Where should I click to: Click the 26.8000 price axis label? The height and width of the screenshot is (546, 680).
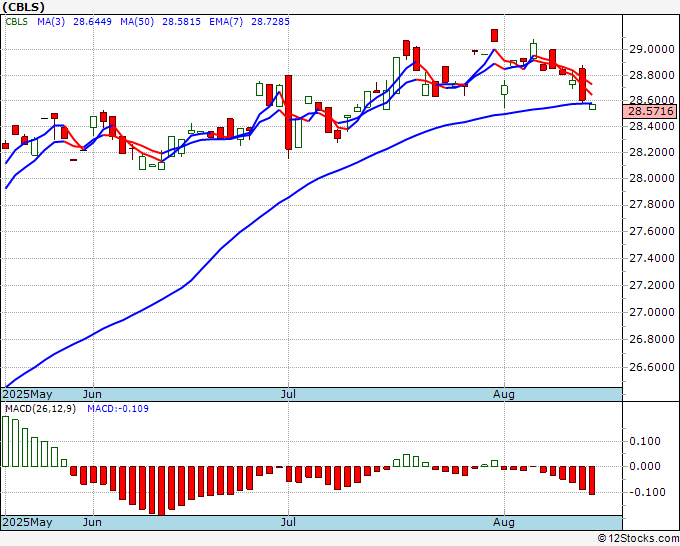tap(651, 339)
